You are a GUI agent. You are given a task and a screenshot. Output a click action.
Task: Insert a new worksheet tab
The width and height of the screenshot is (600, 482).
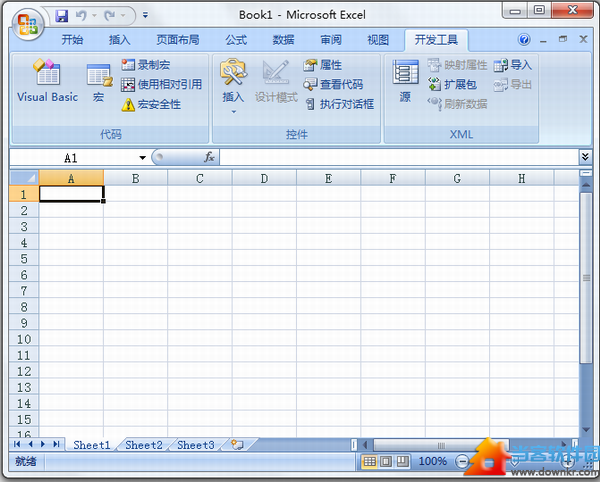[237, 445]
